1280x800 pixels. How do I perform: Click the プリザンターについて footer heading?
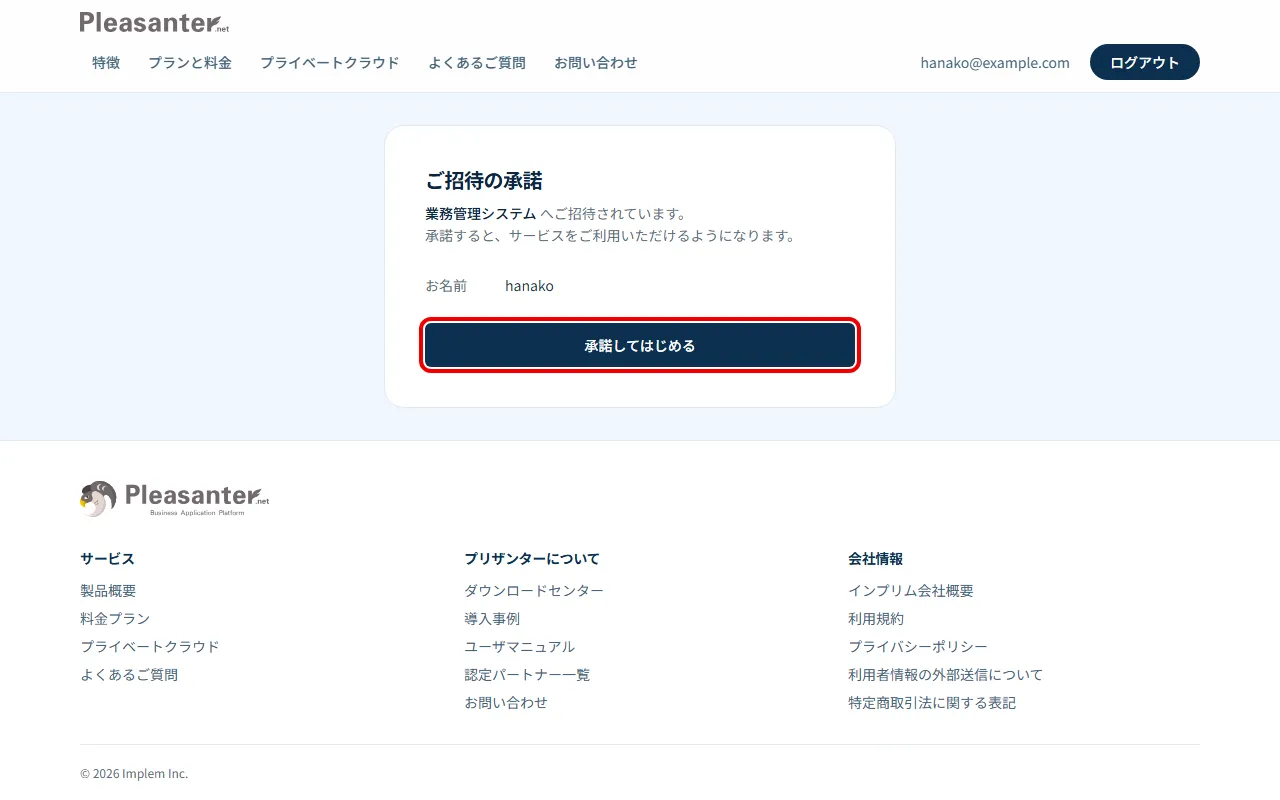pyautogui.click(x=532, y=559)
